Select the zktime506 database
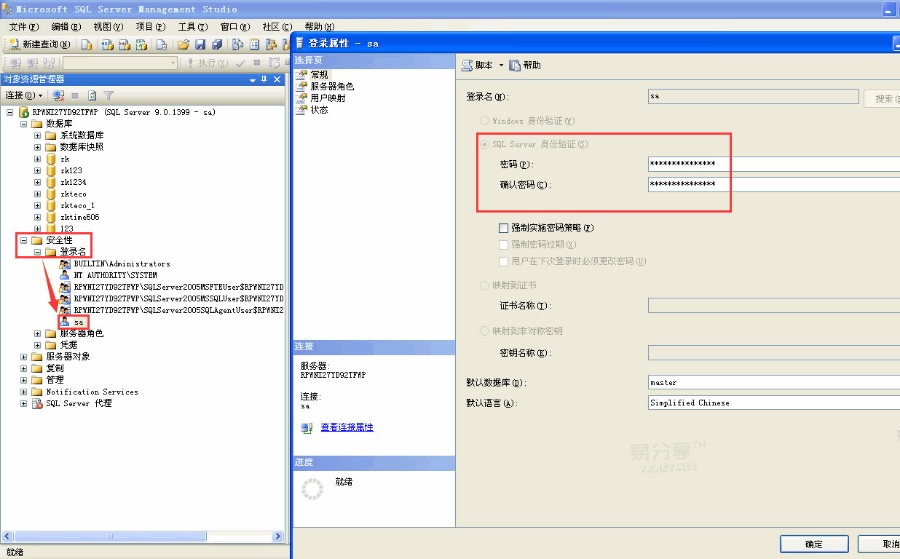This screenshot has width=900, height=559. point(79,218)
